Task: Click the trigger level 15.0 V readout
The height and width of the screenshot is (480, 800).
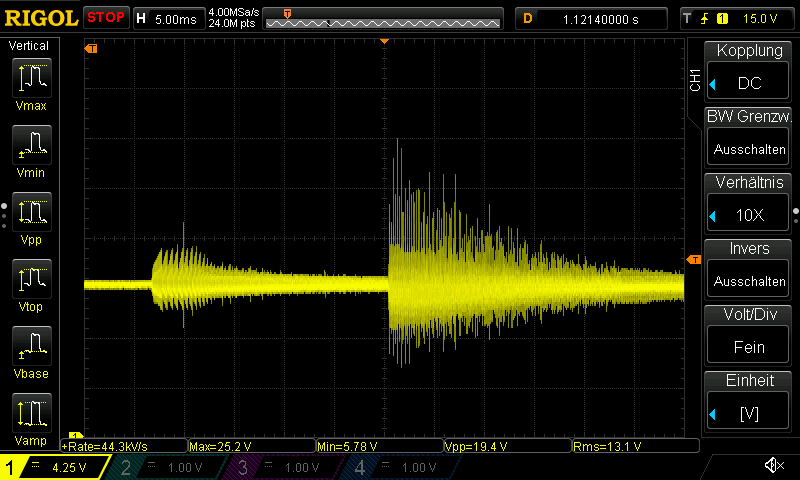Action: coord(758,18)
